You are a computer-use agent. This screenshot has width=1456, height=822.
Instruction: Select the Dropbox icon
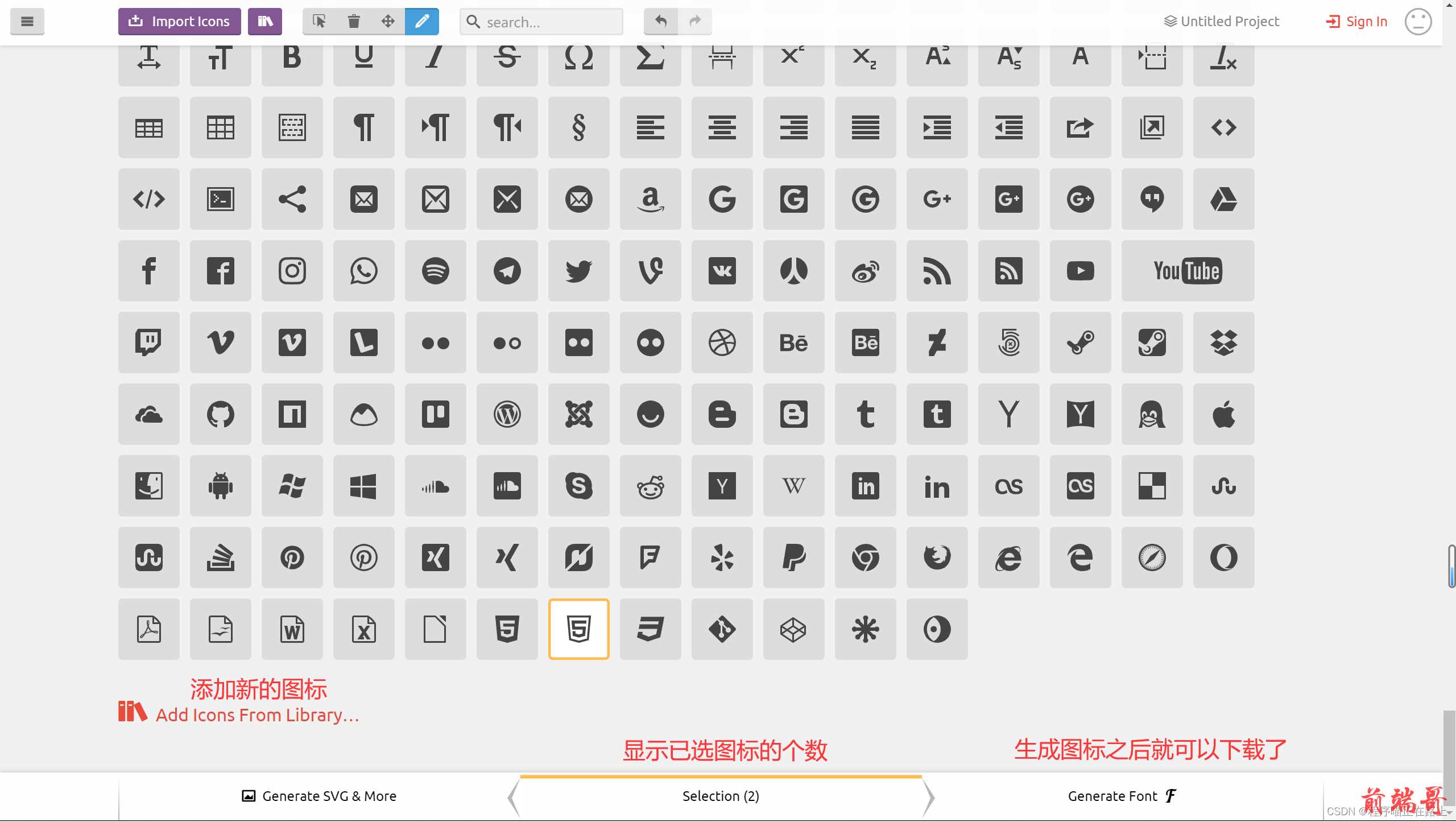click(x=1224, y=342)
